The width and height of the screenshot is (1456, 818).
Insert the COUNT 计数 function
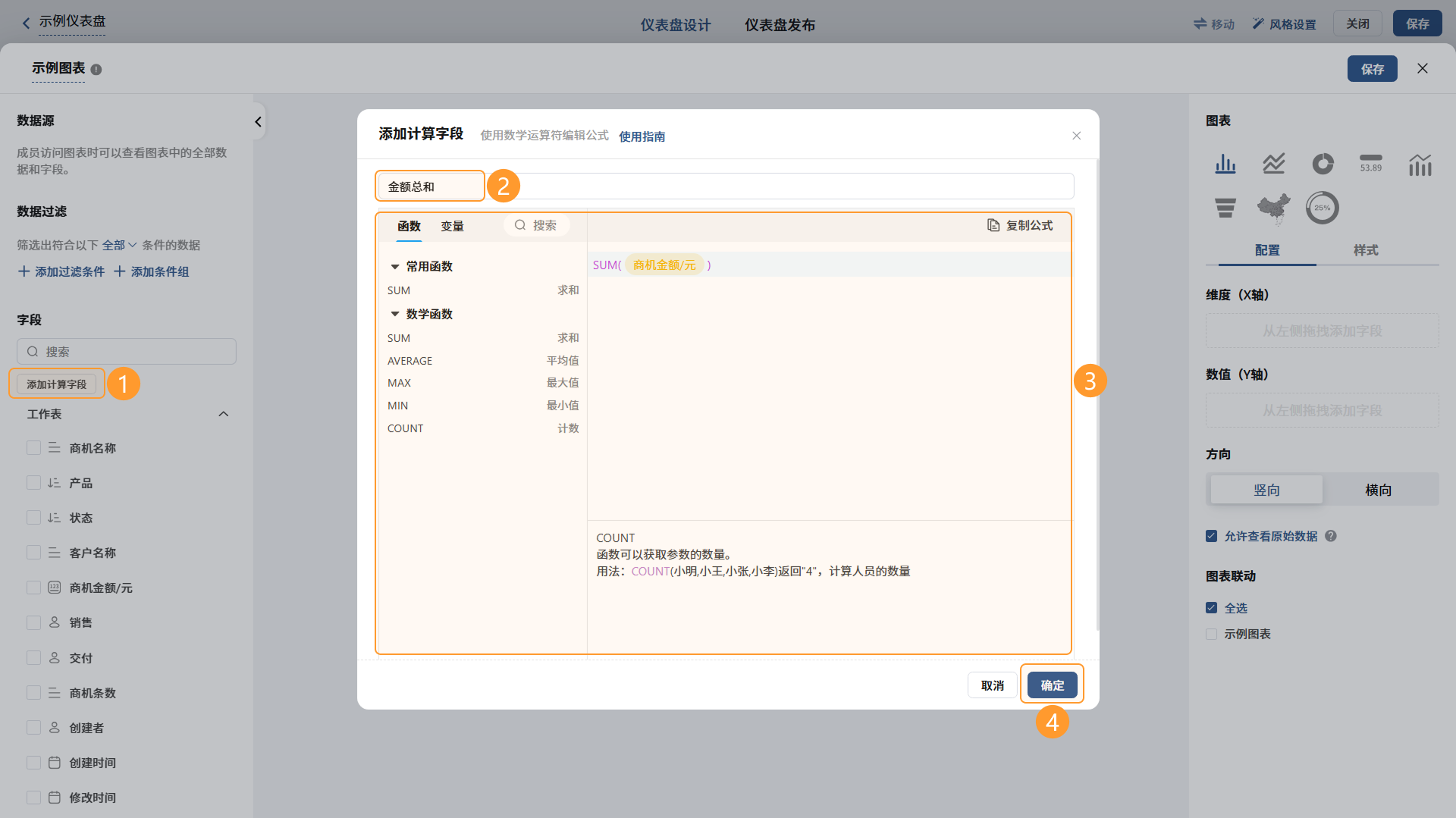coord(483,428)
